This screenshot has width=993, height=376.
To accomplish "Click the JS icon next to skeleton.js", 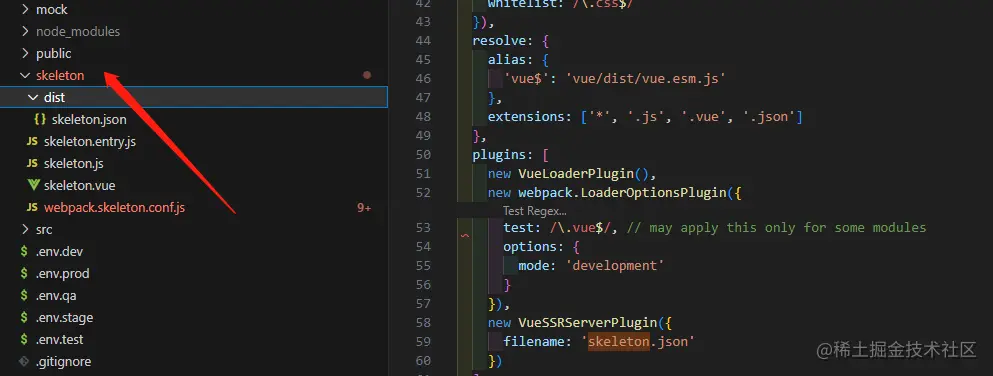I will (x=32, y=163).
